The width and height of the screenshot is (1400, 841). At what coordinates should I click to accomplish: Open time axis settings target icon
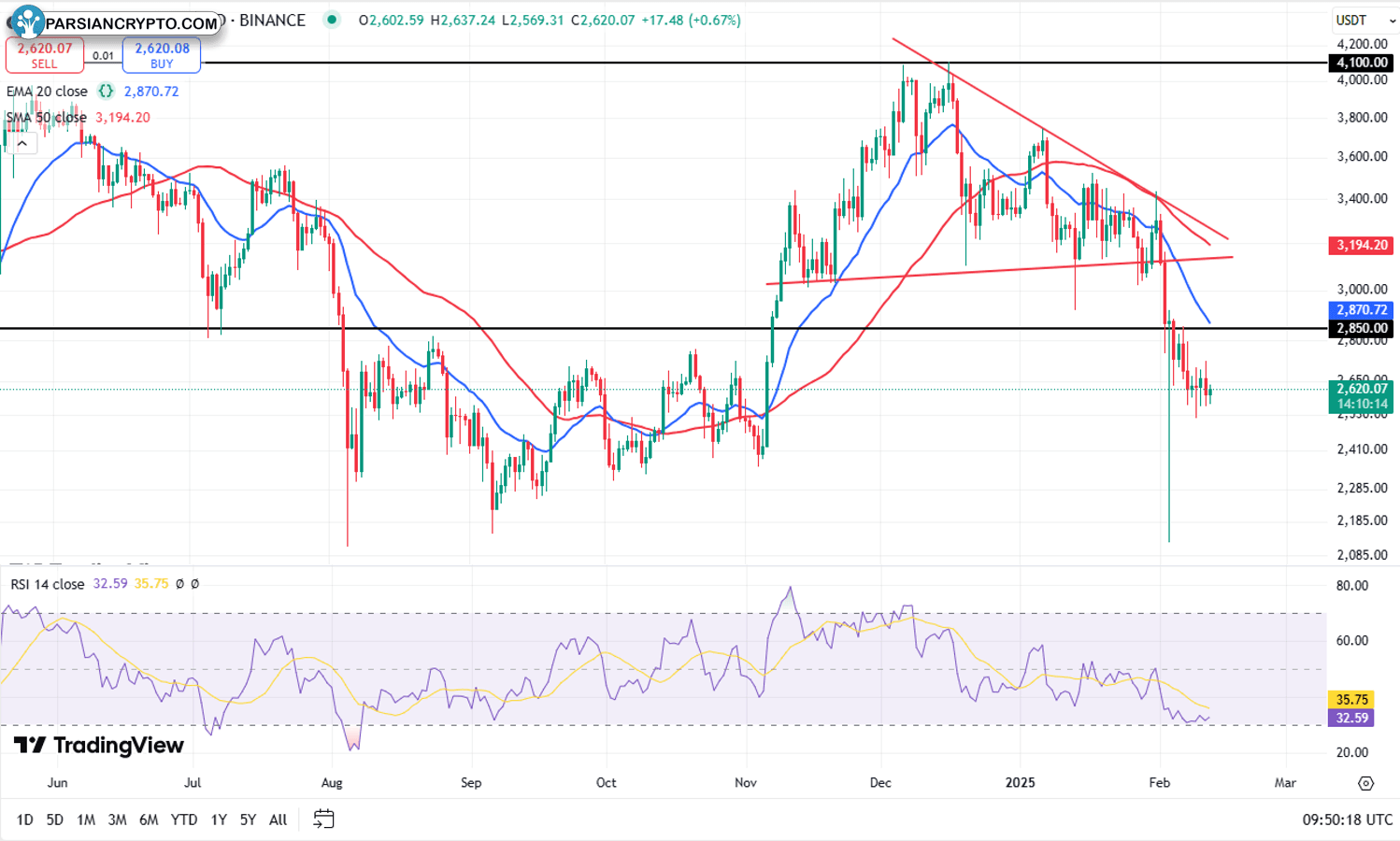(x=1366, y=783)
